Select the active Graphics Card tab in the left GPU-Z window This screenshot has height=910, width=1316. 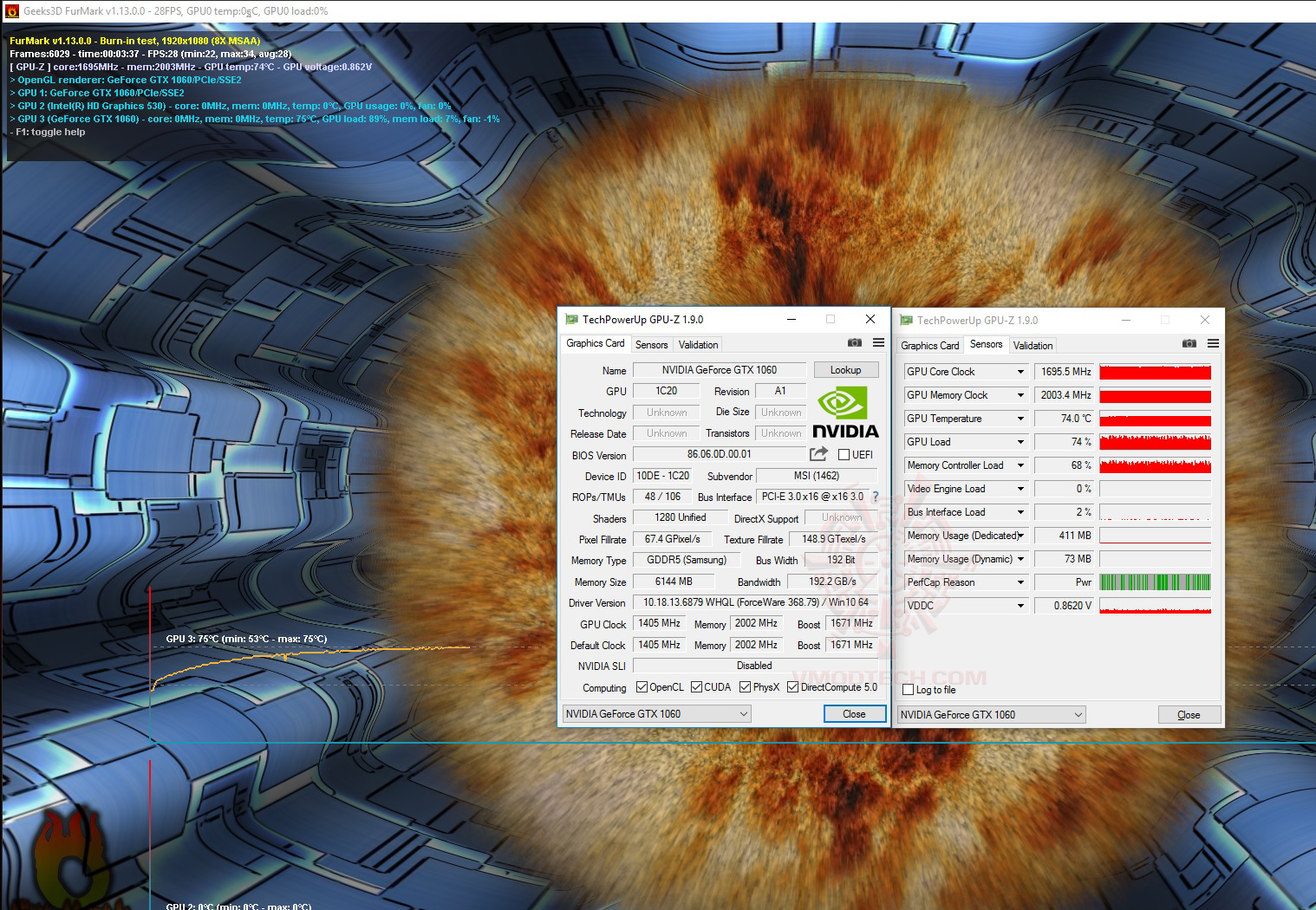(x=595, y=343)
